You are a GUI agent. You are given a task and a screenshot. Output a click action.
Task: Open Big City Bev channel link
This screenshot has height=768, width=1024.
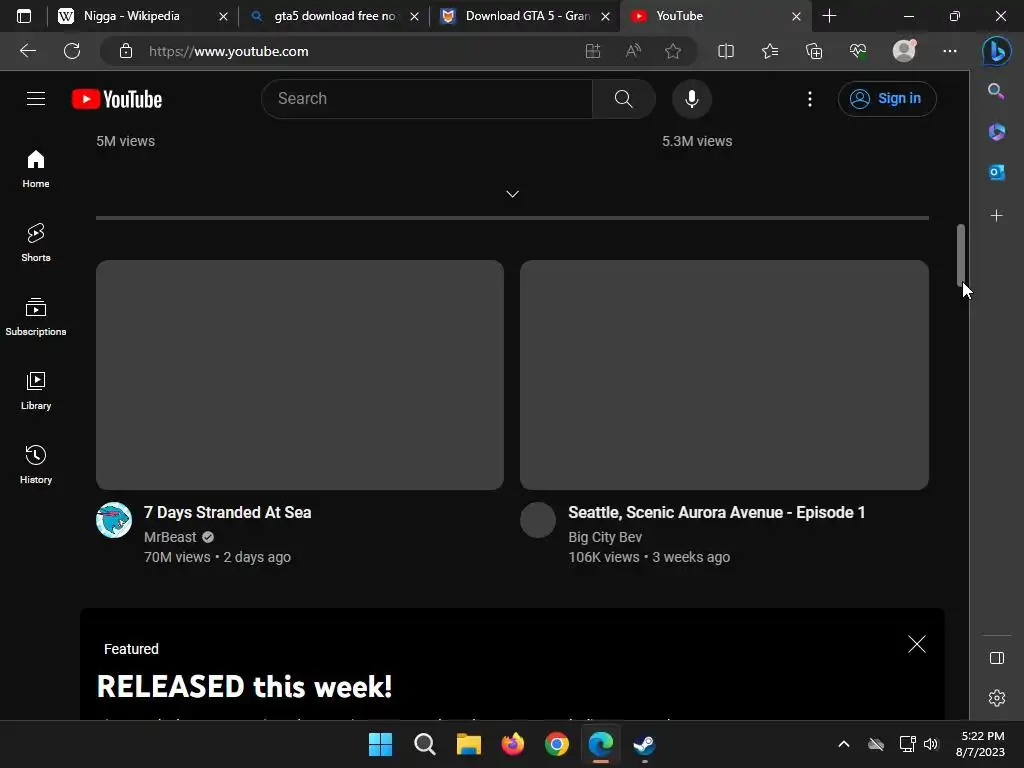[x=605, y=537]
